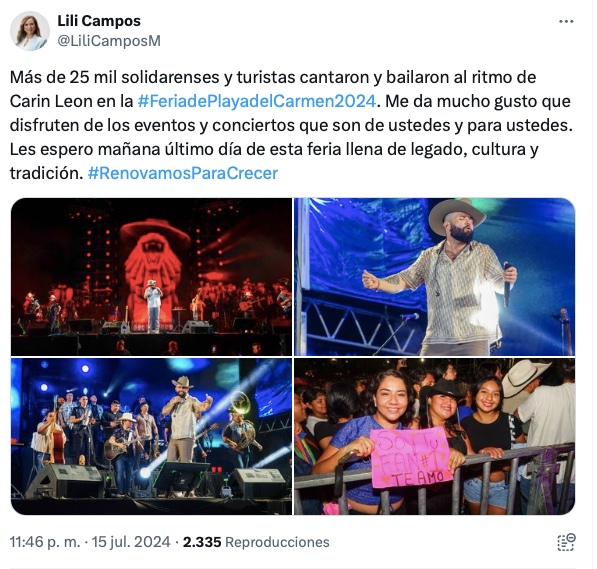Open the three-dot more options menu

(566, 22)
